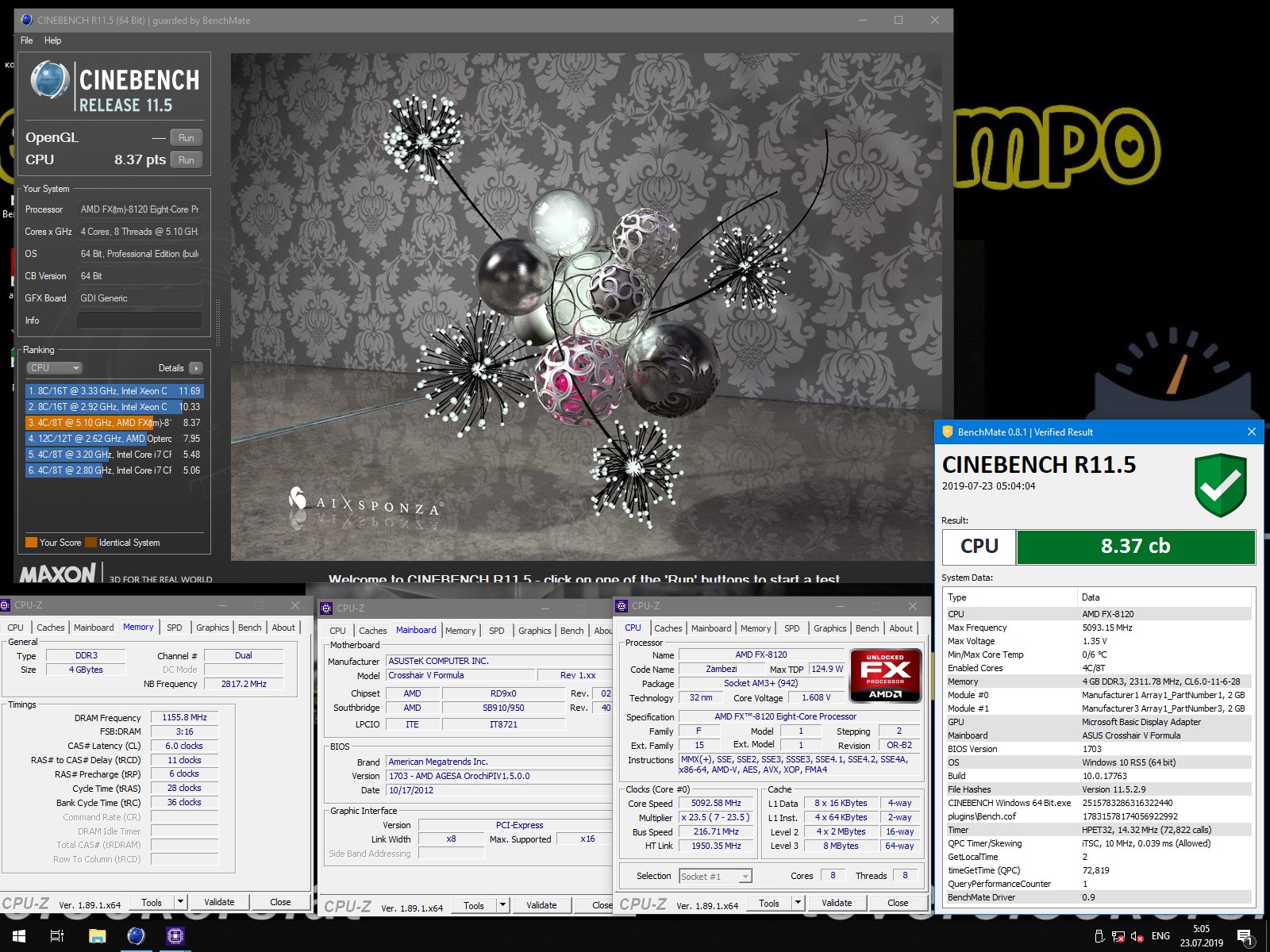The image size is (1270, 952).
Task: Click the green 8.37 cb result bar
Action: click(1136, 546)
